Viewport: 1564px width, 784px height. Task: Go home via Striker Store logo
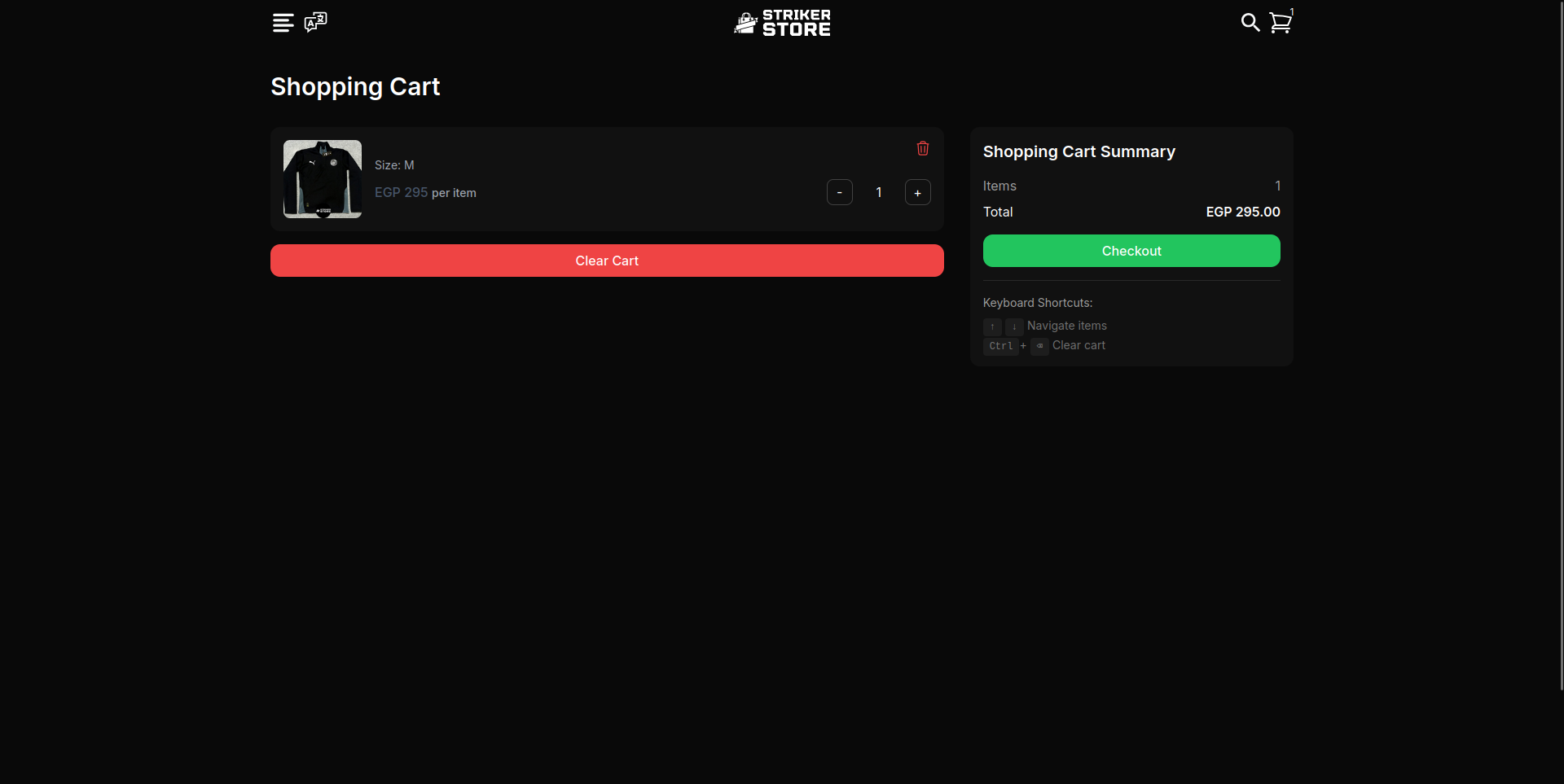click(782, 23)
